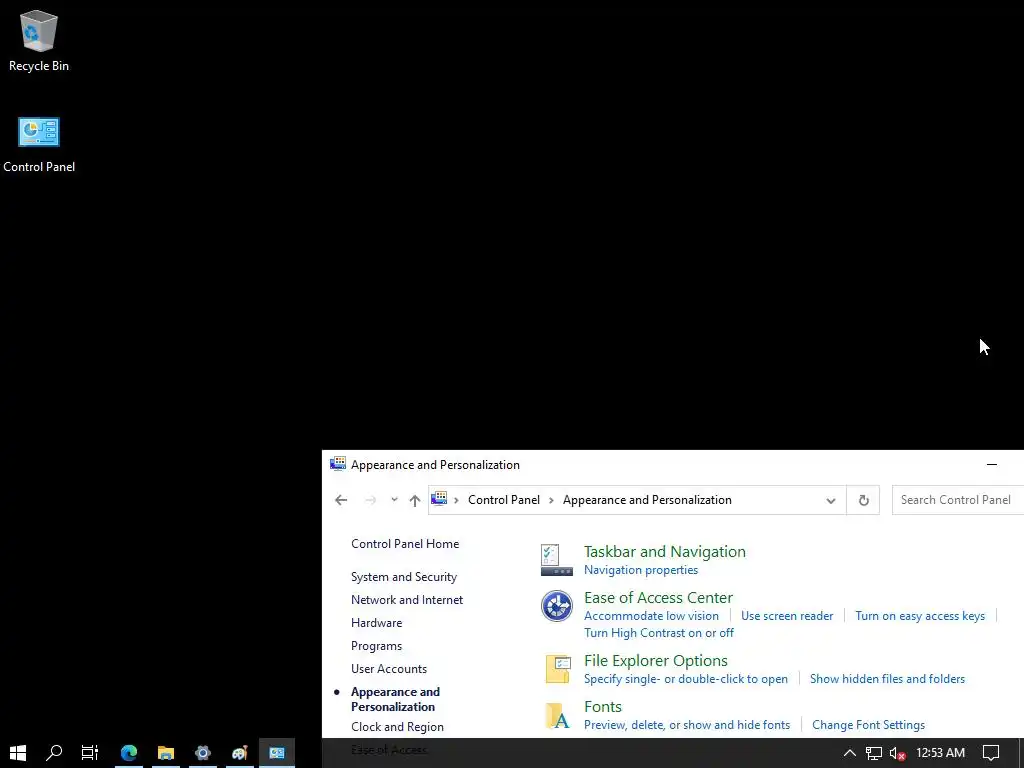The height and width of the screenshot is (768, 1024).
Task: Click Turn on easy access keys
Action: [920, 616]
